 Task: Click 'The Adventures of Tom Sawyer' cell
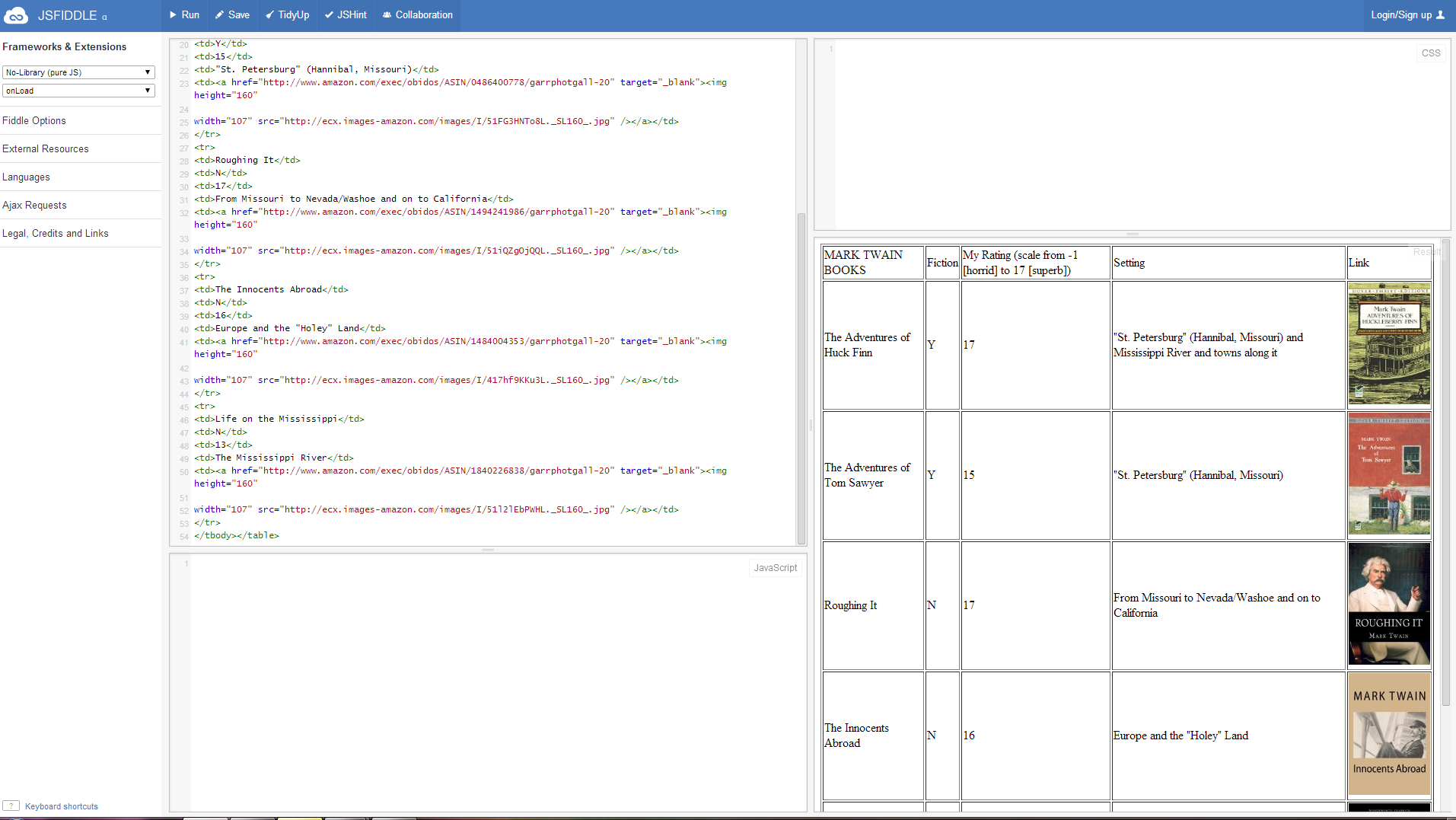click(873, 475)
